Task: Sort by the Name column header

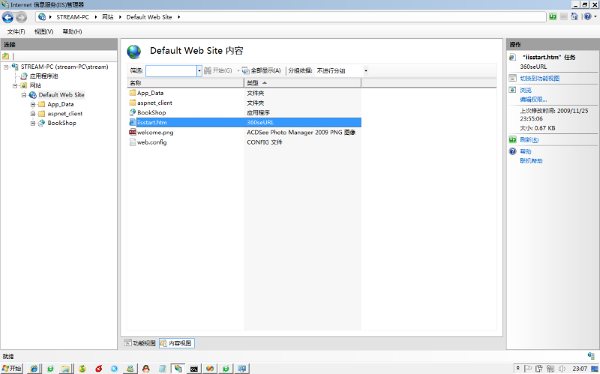Action: (185, 83)
